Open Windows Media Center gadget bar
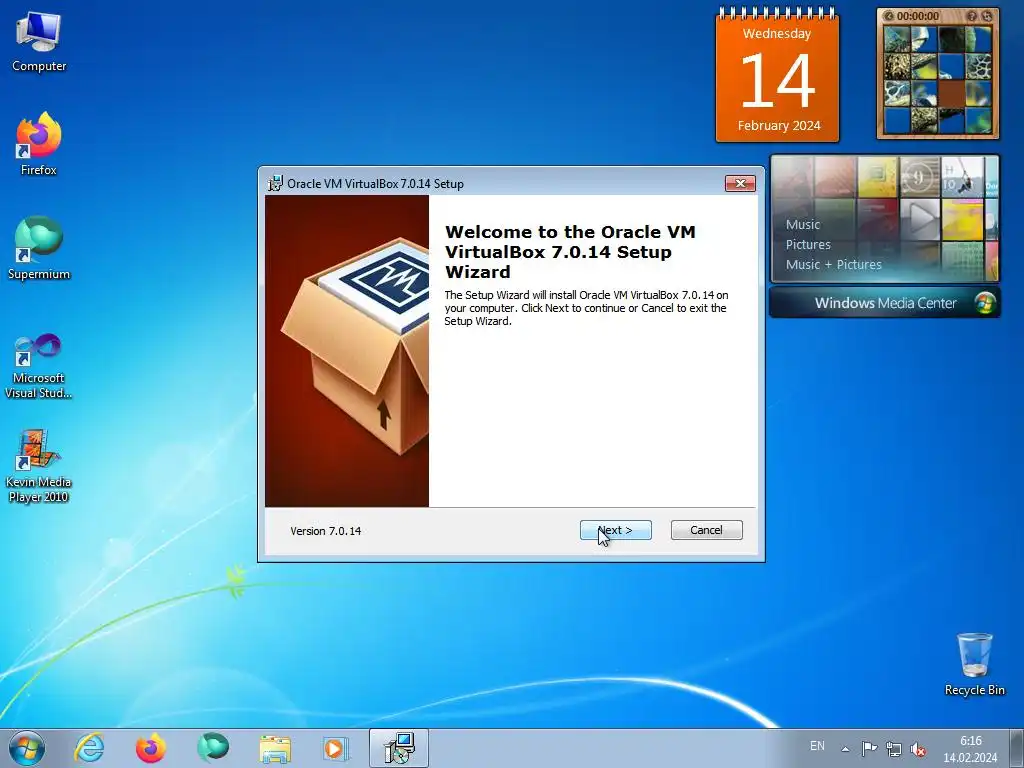Screen dimensions: 1024x768 [884, 303]
